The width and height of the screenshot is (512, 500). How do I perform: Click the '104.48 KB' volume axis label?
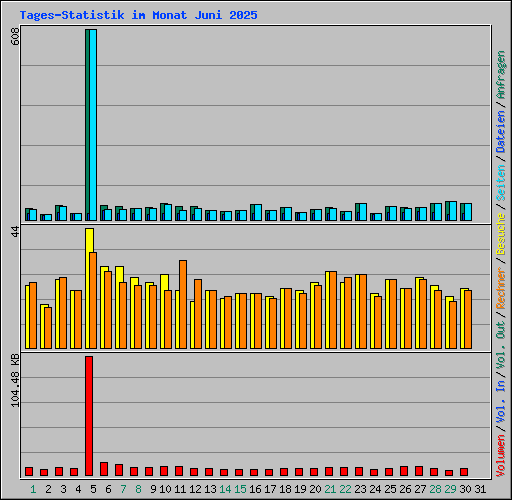pyautogui.click(x=15, y=380)
